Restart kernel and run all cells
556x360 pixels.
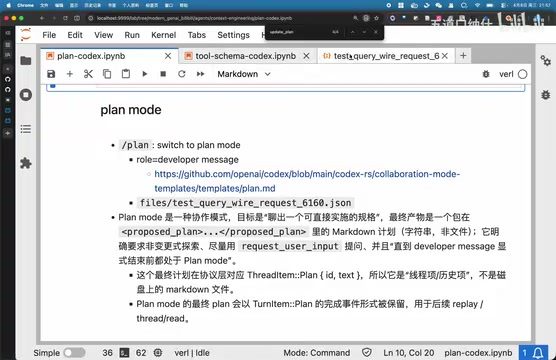coord(200,74)
